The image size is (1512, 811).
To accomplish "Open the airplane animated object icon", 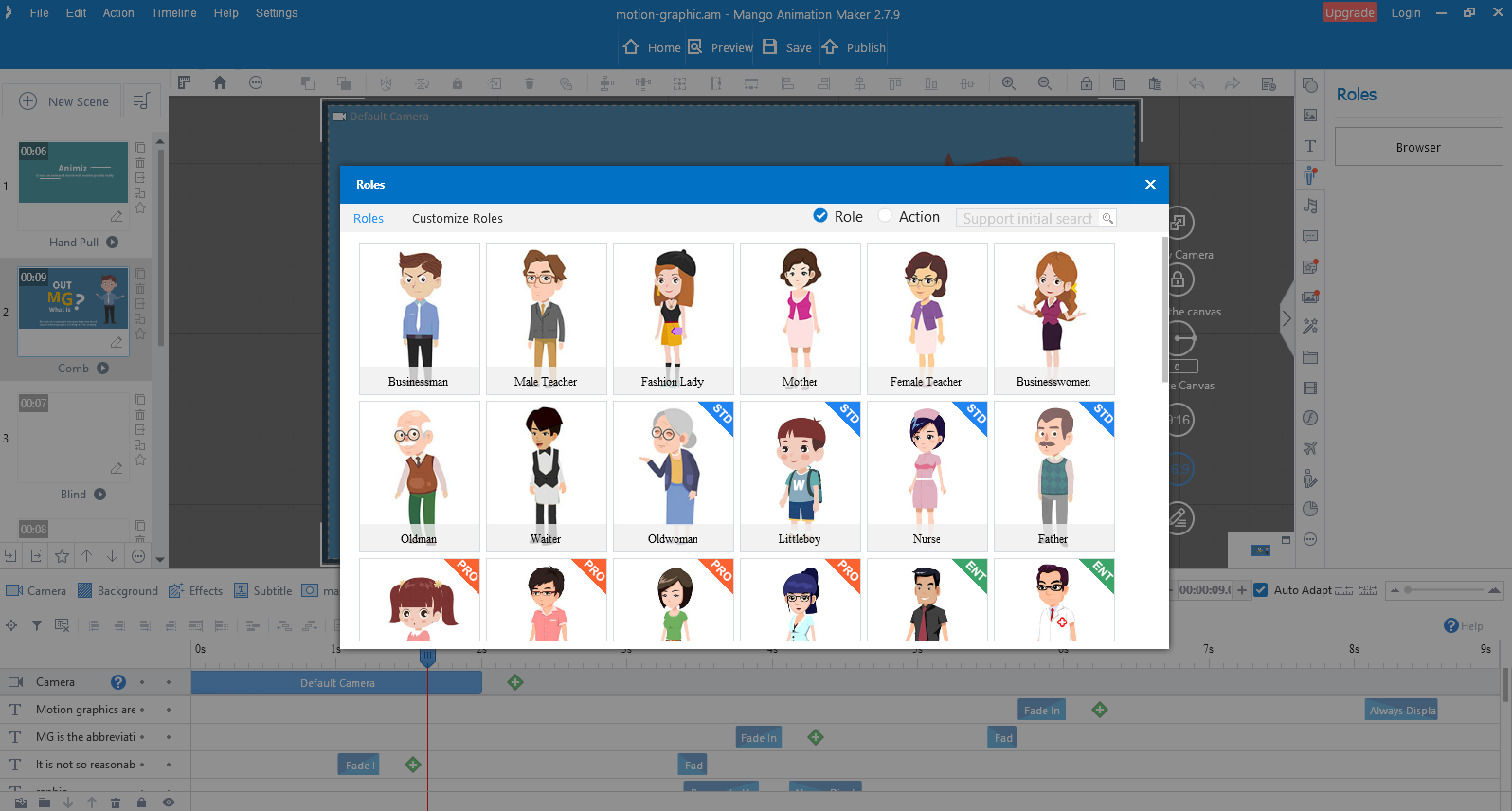I will 1310,448.
